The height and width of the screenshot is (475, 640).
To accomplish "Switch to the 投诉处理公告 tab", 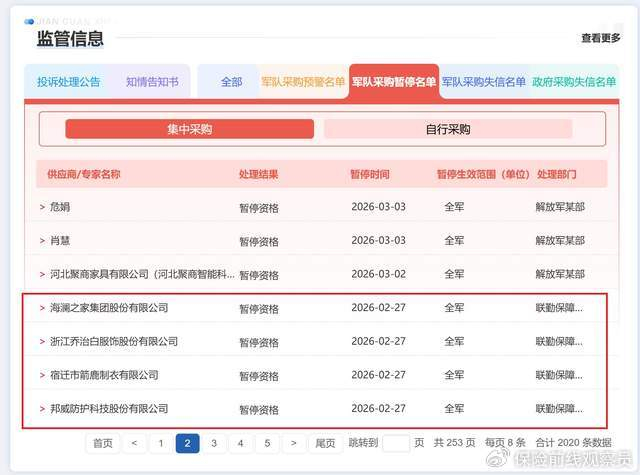I will (68, 82).
